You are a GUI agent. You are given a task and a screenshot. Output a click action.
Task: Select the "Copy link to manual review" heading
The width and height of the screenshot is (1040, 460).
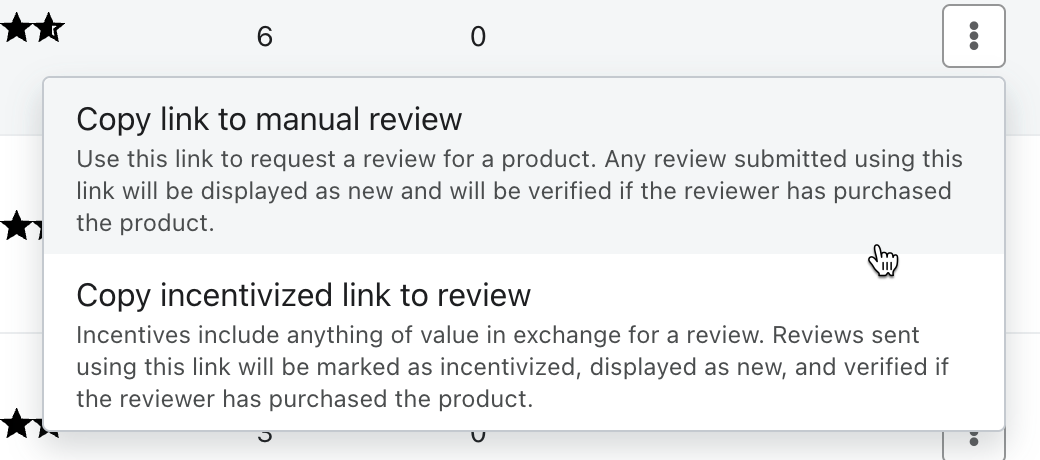[x=269, y=119]
